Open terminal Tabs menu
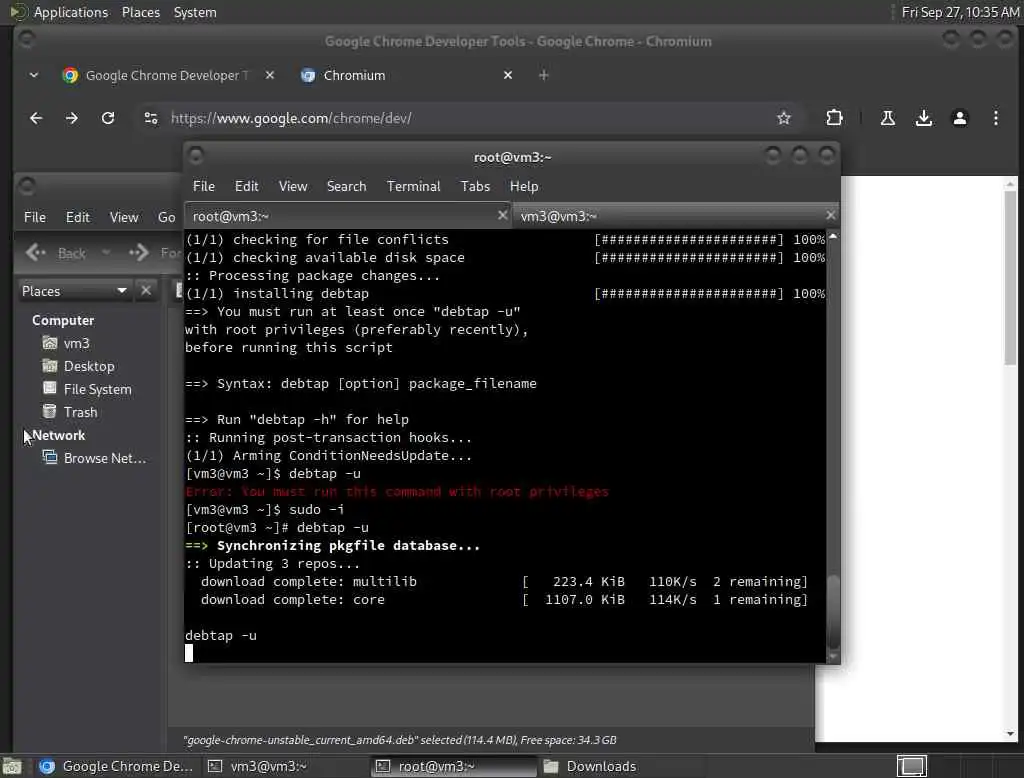1024x778 pixels. click(475, 186)
